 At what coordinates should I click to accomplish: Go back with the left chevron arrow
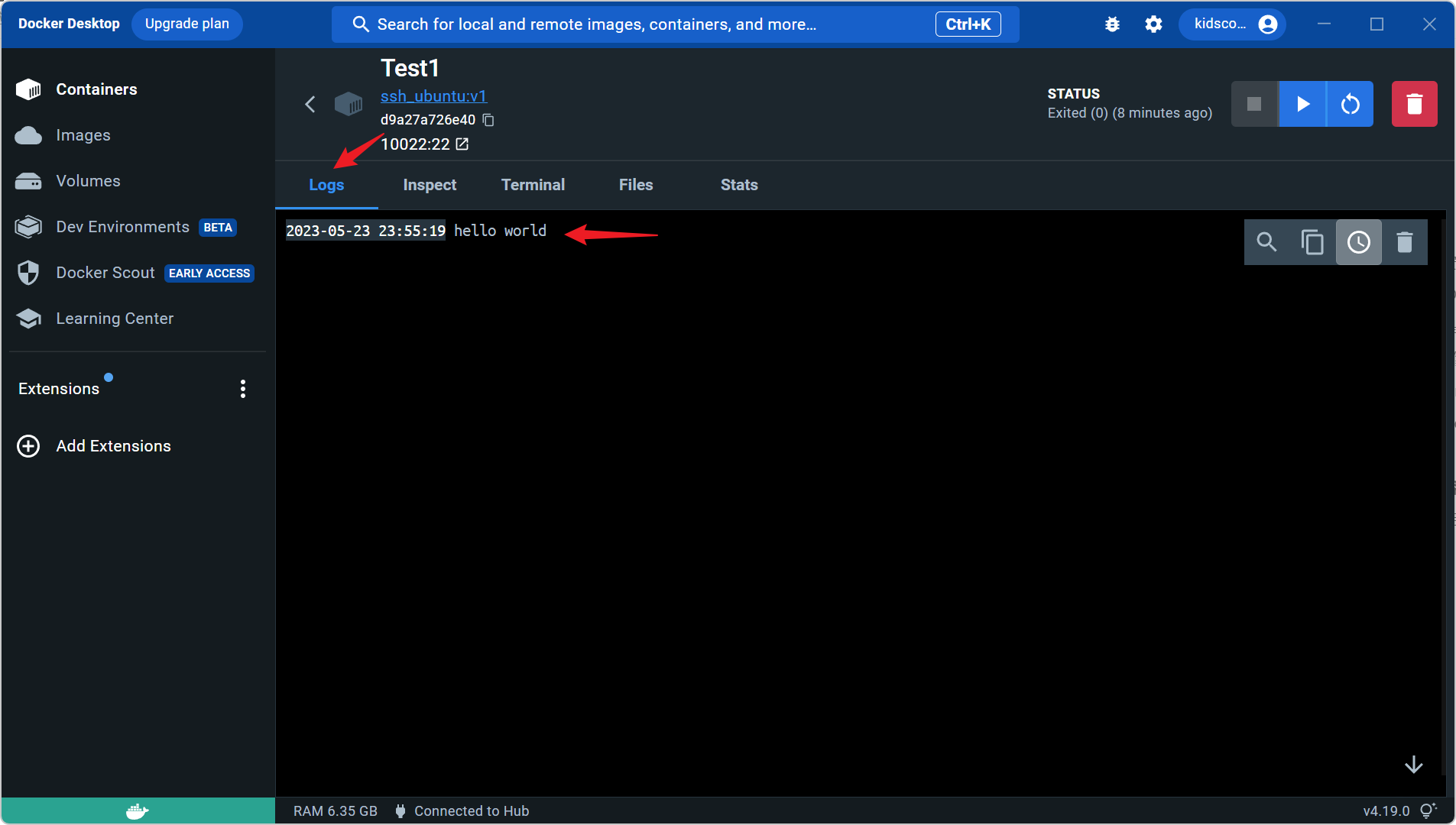310,104
